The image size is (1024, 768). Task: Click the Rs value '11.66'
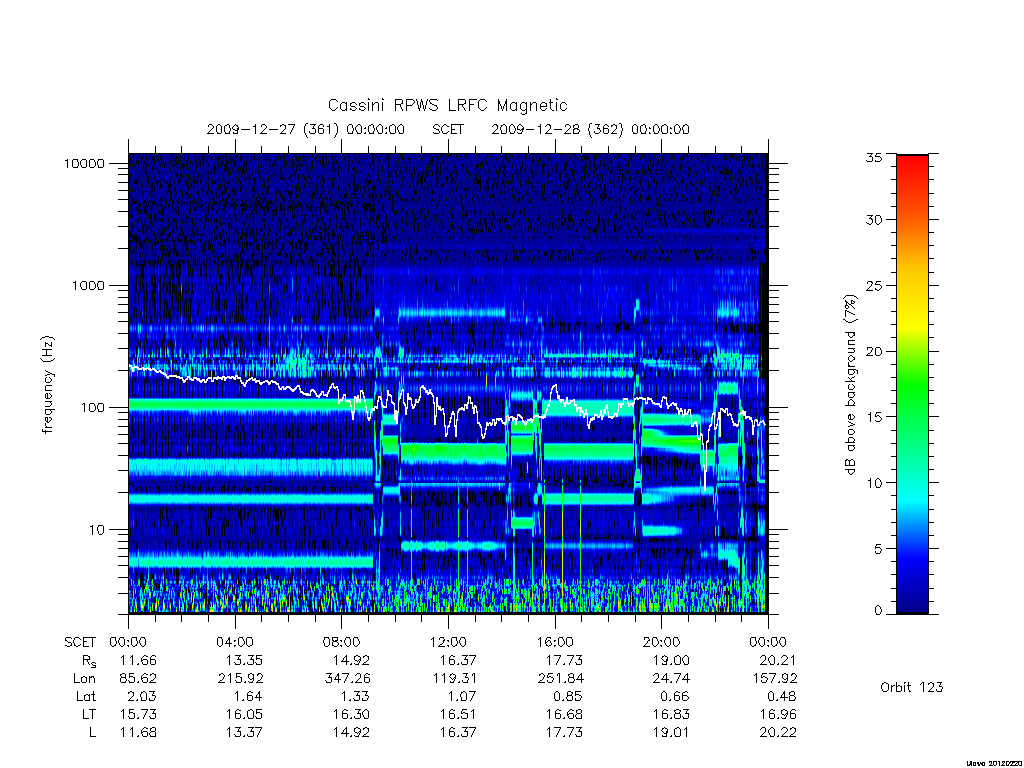(x=138, y=660)
